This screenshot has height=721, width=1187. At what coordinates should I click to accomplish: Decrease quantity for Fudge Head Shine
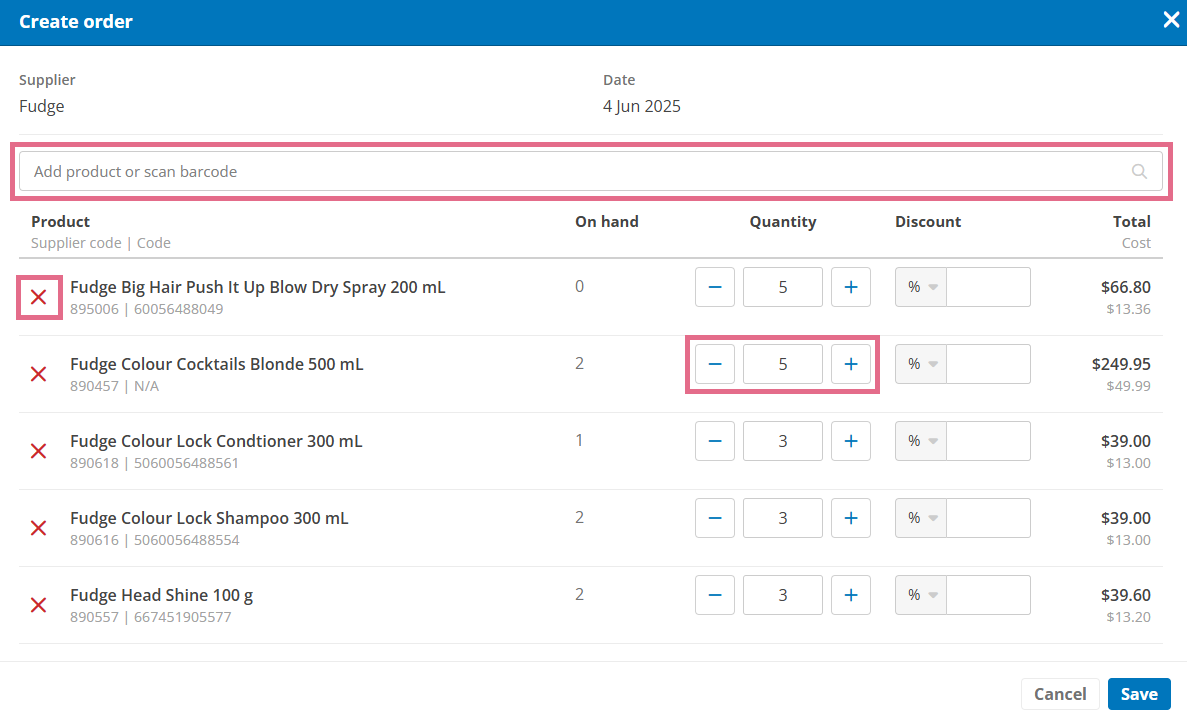click(x=715, y=595)
